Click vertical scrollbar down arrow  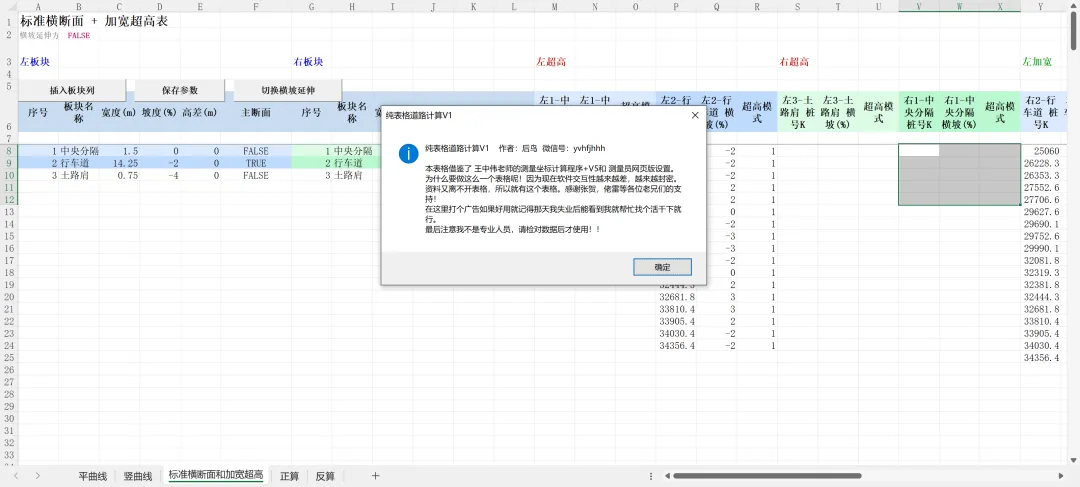[1074, 459]
